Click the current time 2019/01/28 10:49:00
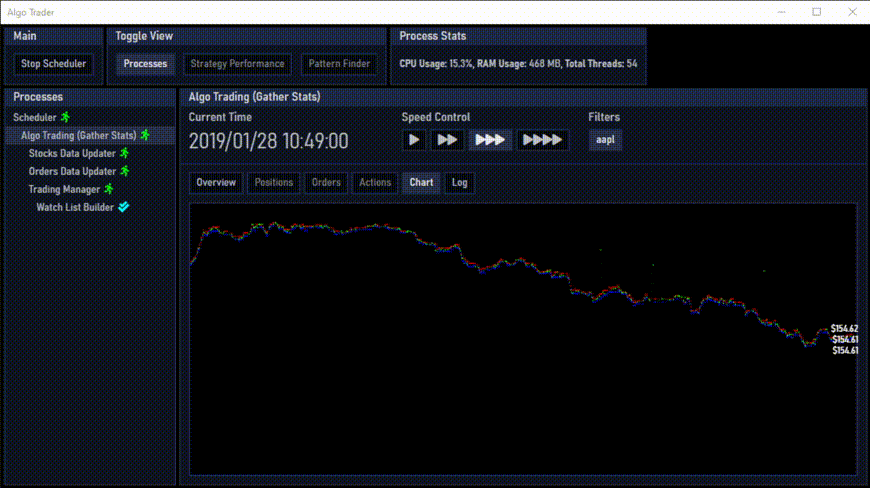This screenshot has height=488, width=870. click(x=269, y=141)
